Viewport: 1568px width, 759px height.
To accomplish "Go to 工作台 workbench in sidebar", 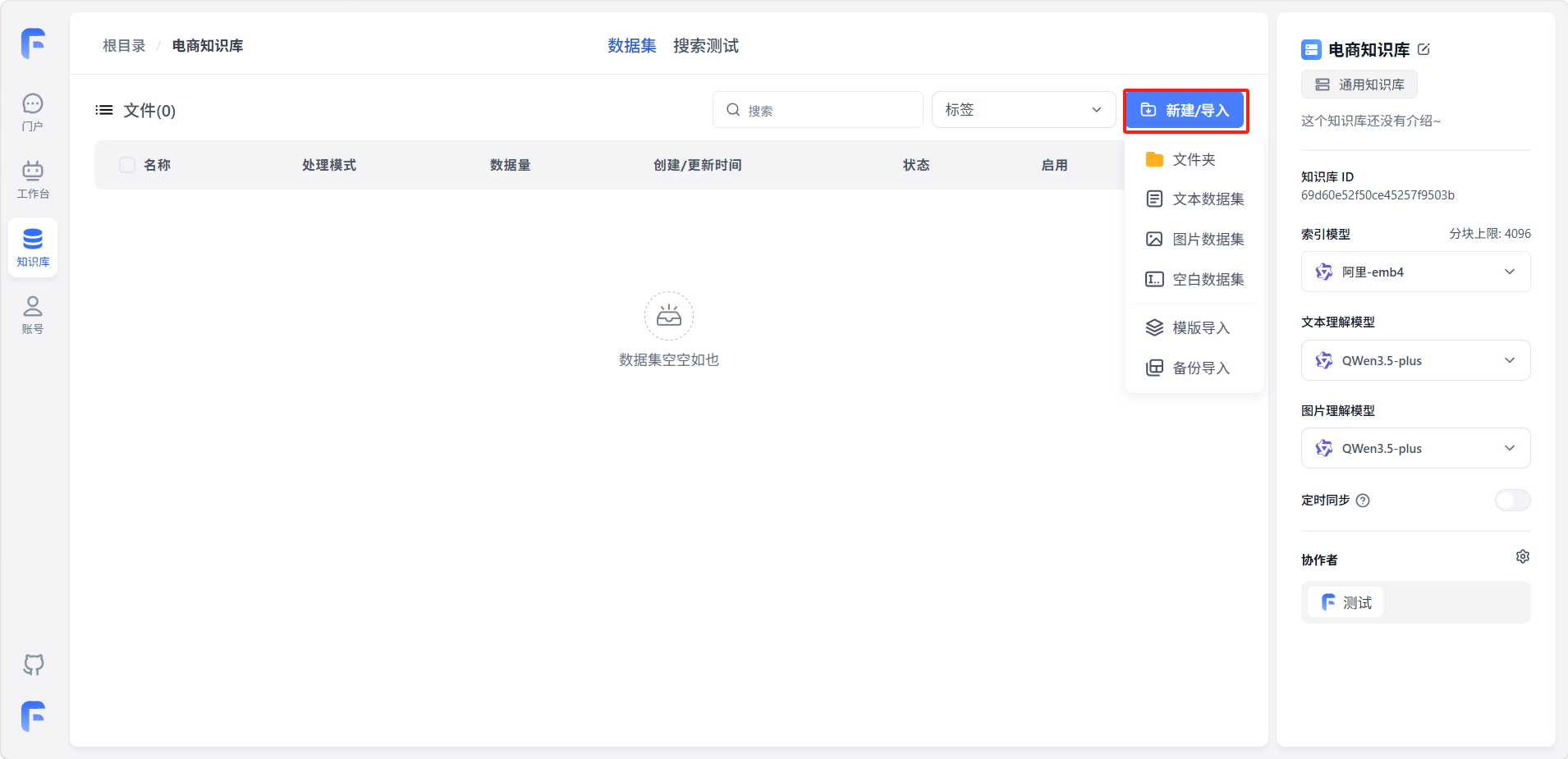I will click(x=33, y=179).
